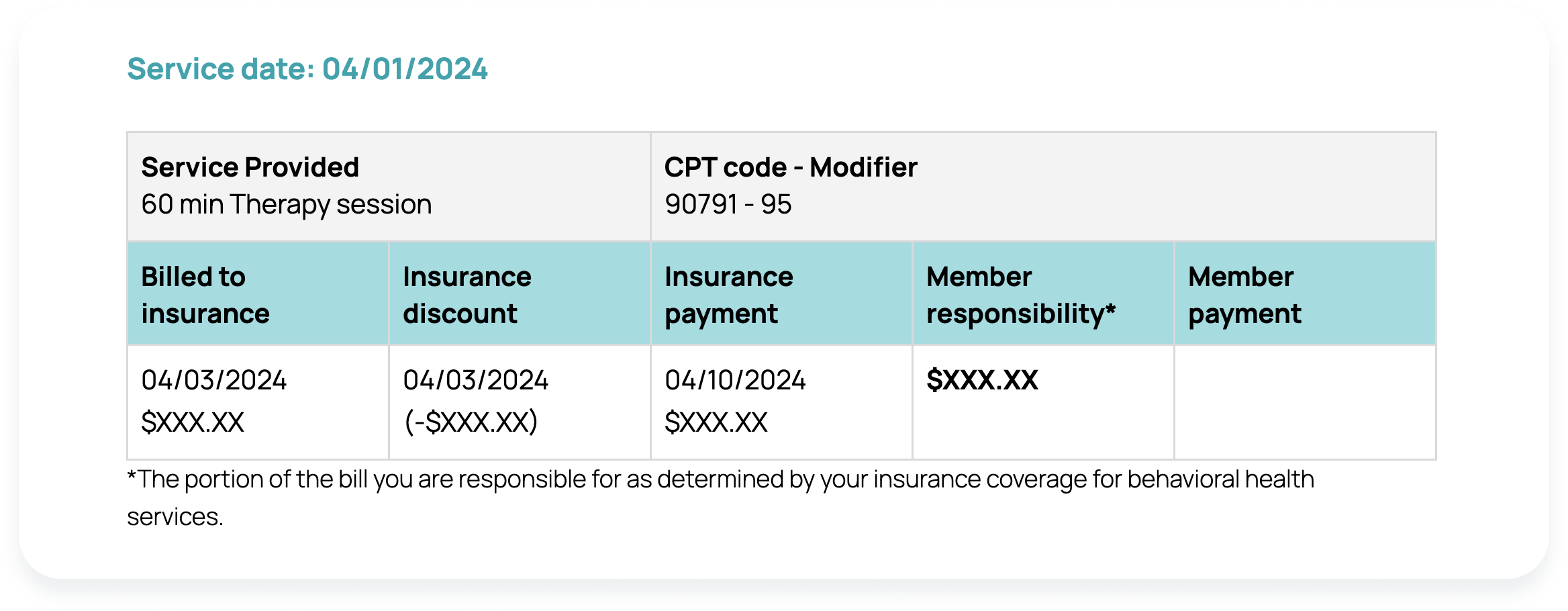
Task: Select the Billed to insurance column header
Action: tap(258, 294)
